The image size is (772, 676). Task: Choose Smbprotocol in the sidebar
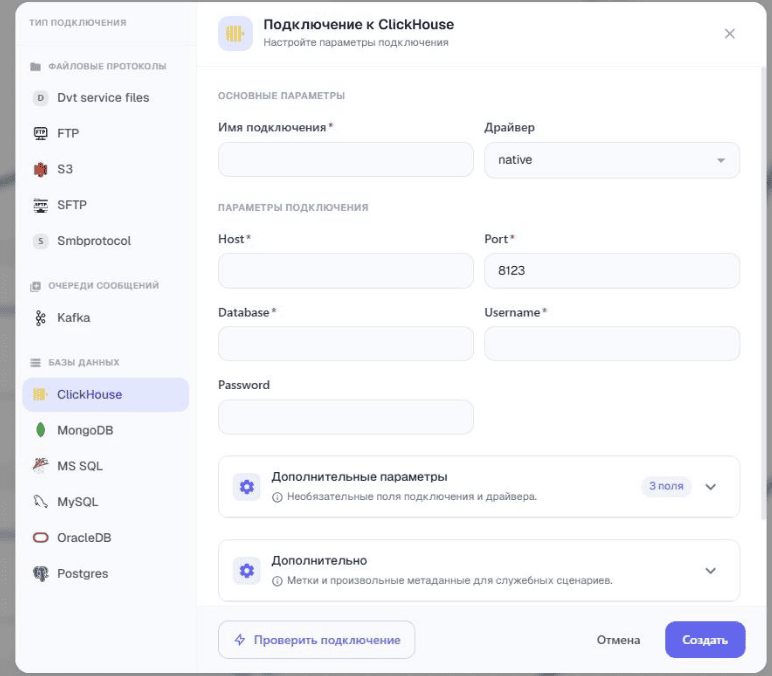[105, 241]
